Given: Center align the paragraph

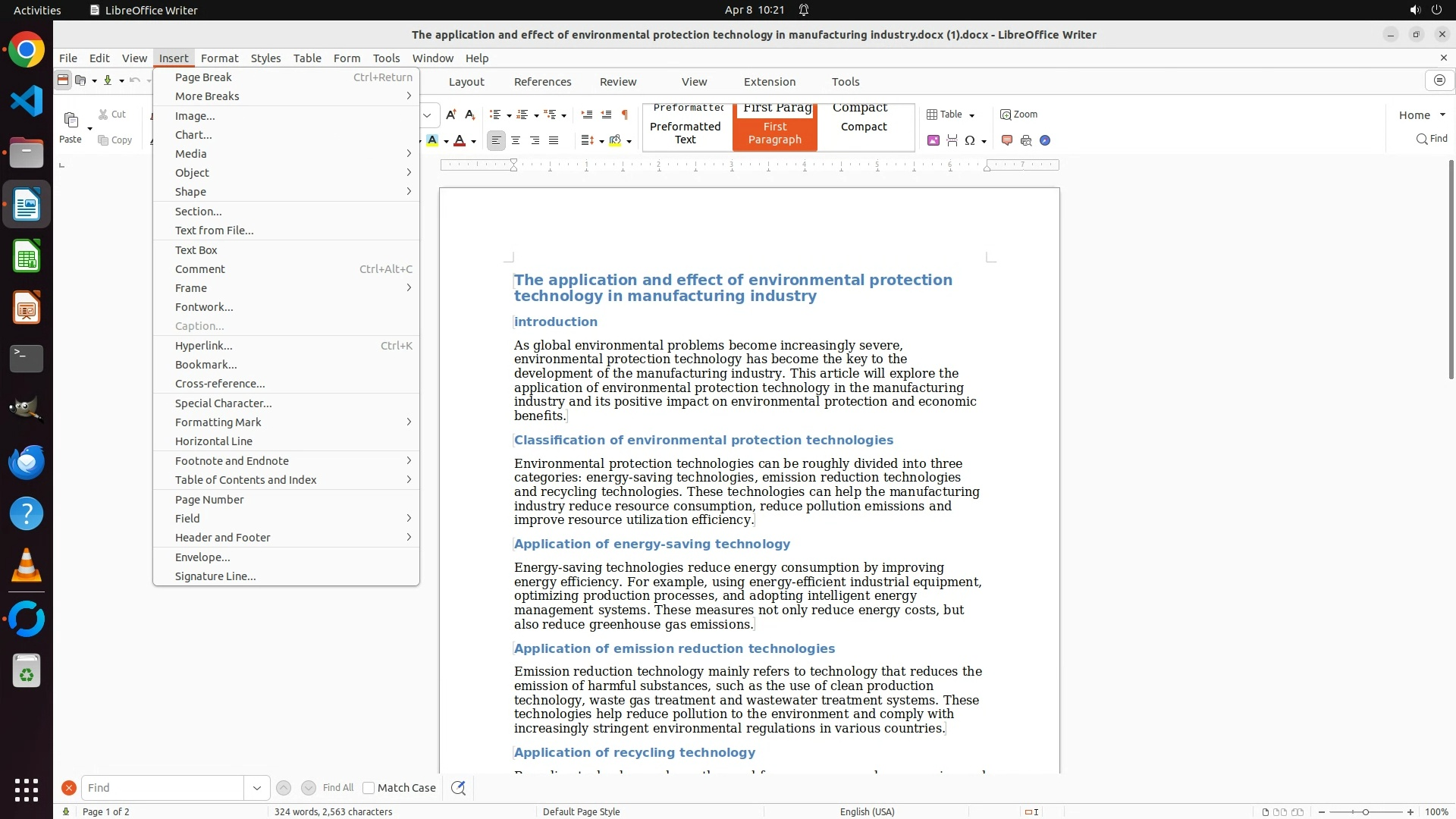Looking at the screenshot, I should (x=516, y=140).
